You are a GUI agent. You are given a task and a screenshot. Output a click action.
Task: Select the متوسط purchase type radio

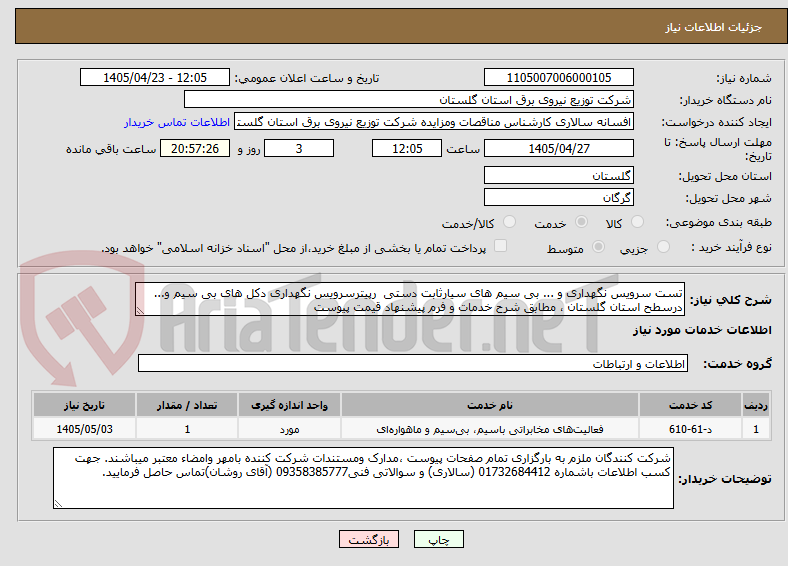599,246
